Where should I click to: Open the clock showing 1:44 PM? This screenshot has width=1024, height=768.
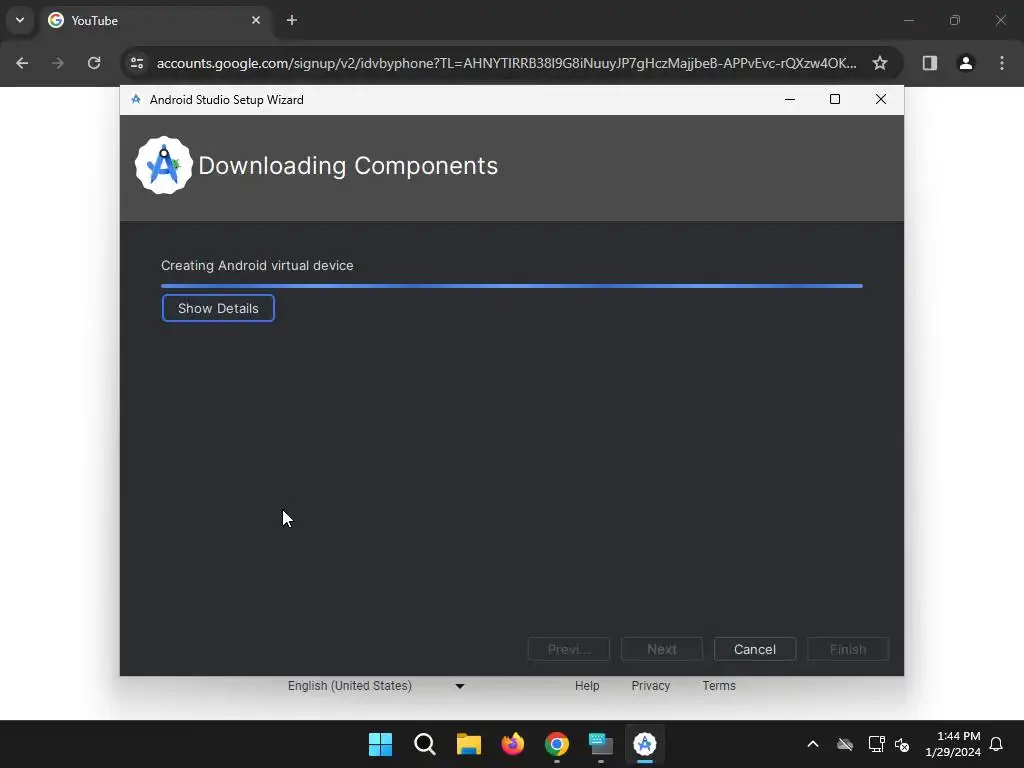click(x=953, y=744)
